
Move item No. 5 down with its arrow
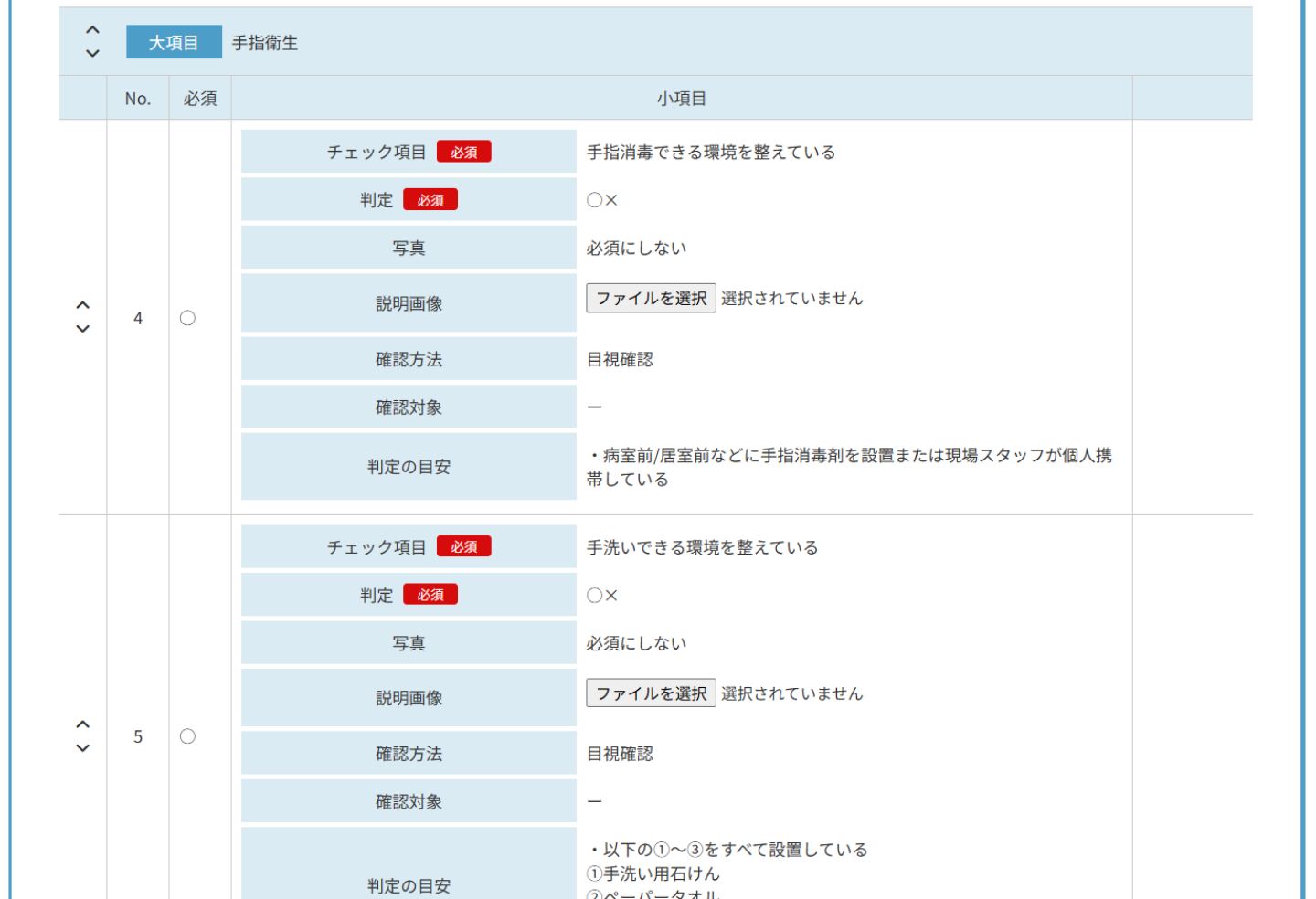83,748
